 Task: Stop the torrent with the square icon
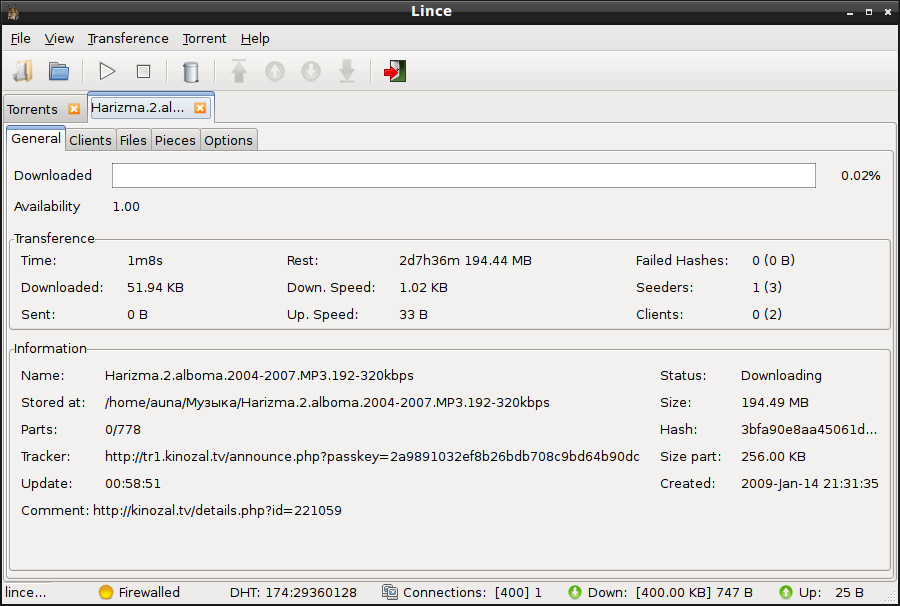[x=143, y=71]
